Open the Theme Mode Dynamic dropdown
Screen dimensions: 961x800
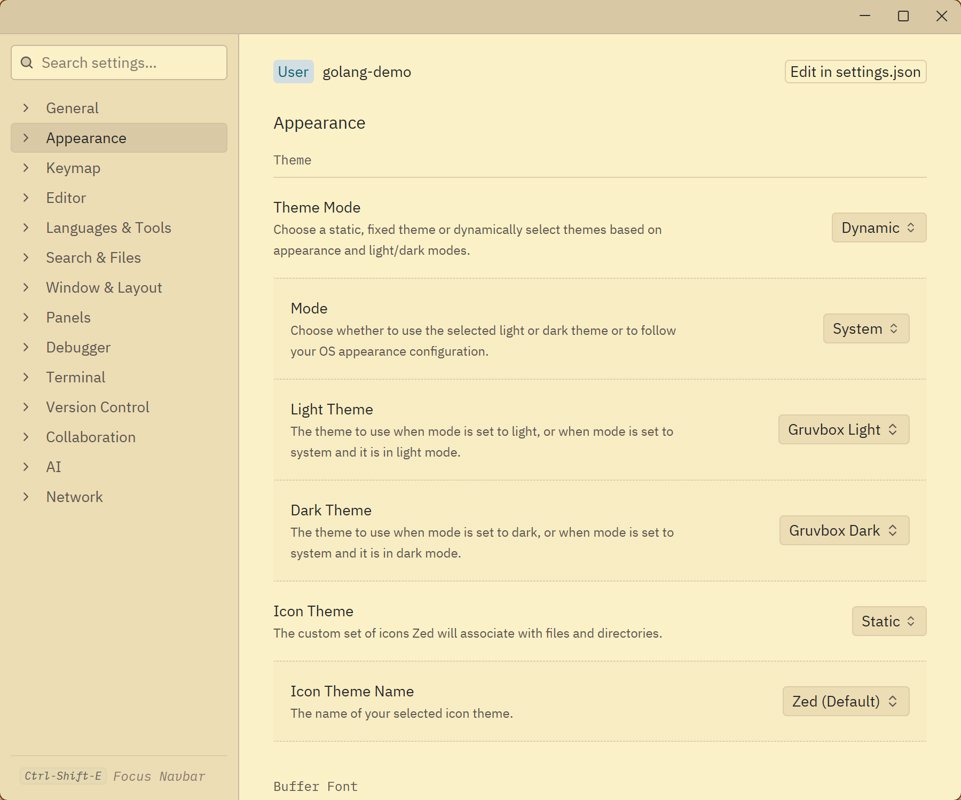[878, 228]
